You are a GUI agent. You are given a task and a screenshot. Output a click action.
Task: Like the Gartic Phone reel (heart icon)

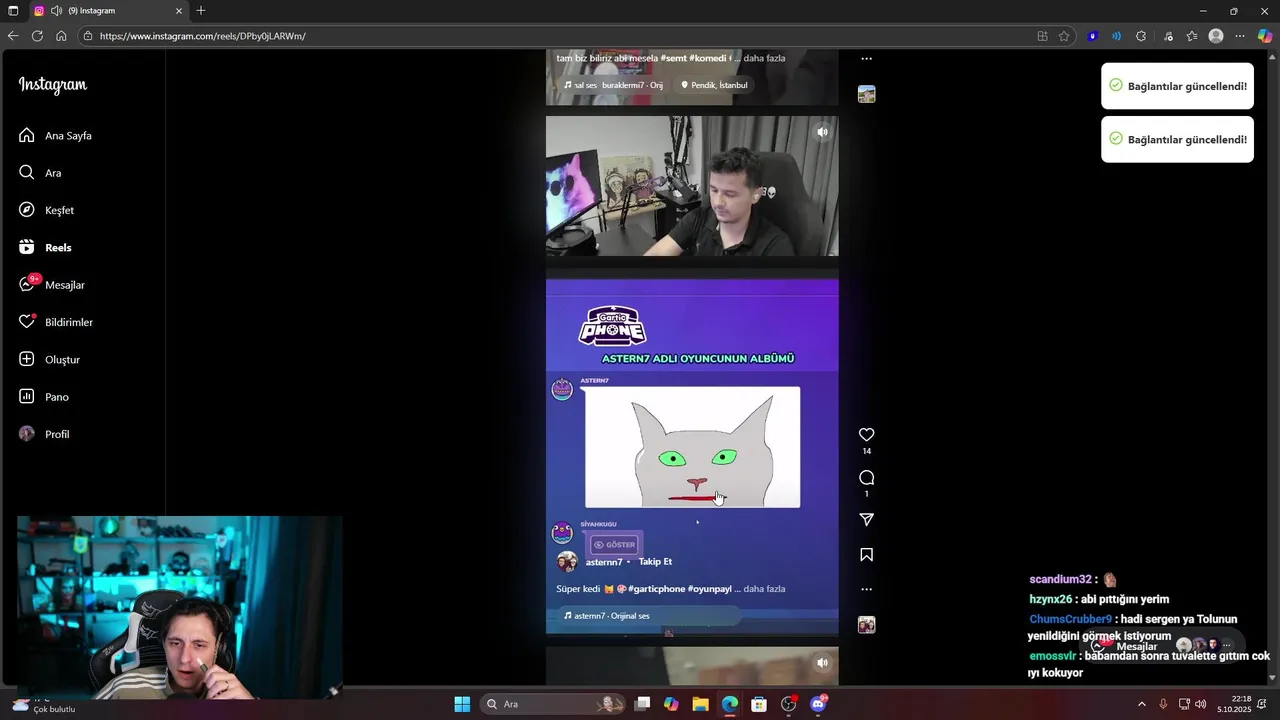(867, 435)
